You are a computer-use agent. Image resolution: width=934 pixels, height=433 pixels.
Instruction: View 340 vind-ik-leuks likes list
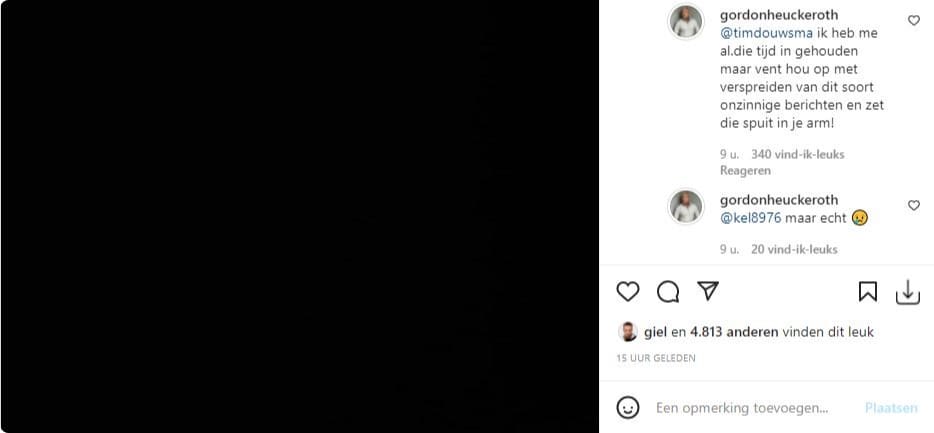pyautogui.click(x=798, y=154)
